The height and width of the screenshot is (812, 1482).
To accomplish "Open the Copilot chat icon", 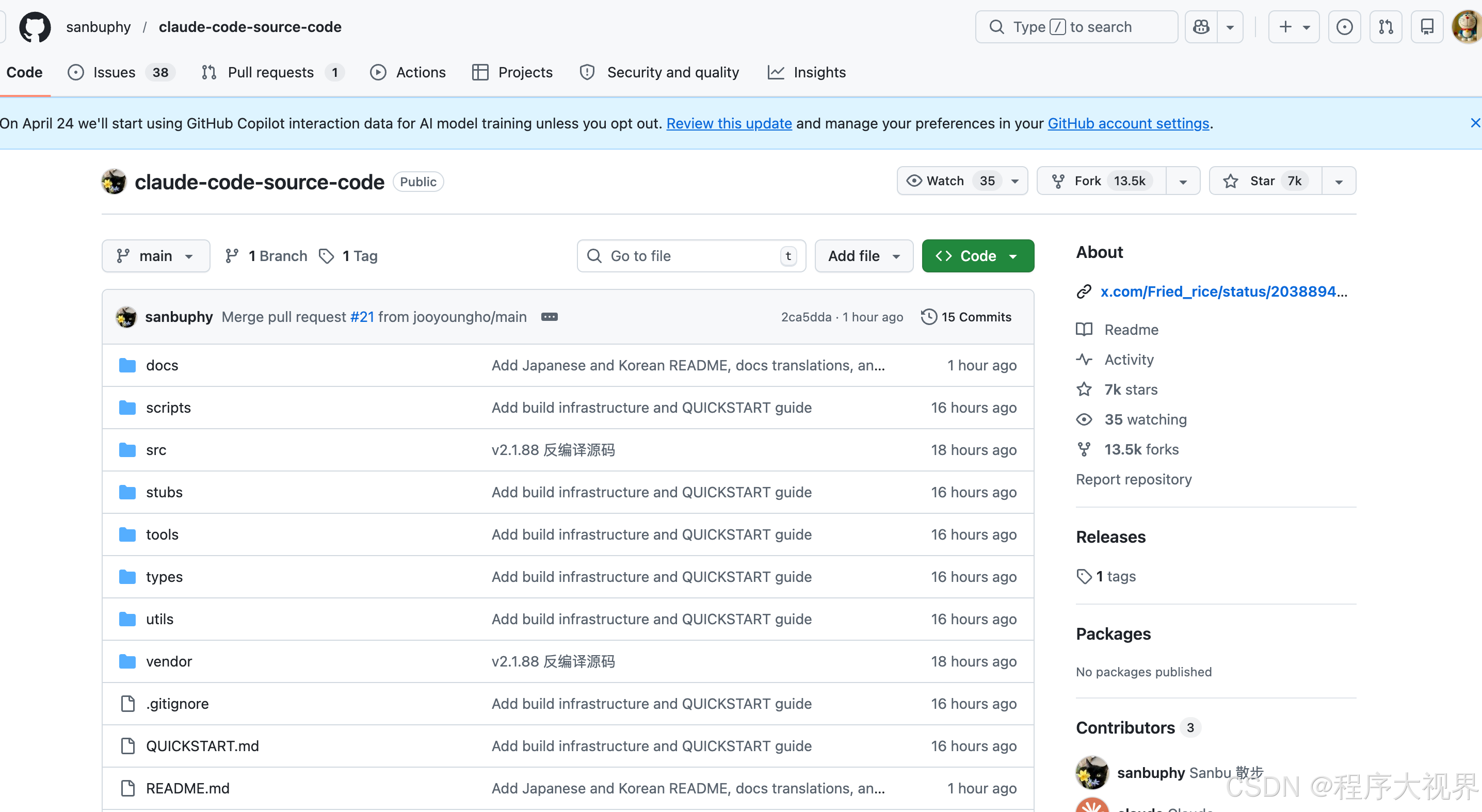I will tap(1201, 27).
